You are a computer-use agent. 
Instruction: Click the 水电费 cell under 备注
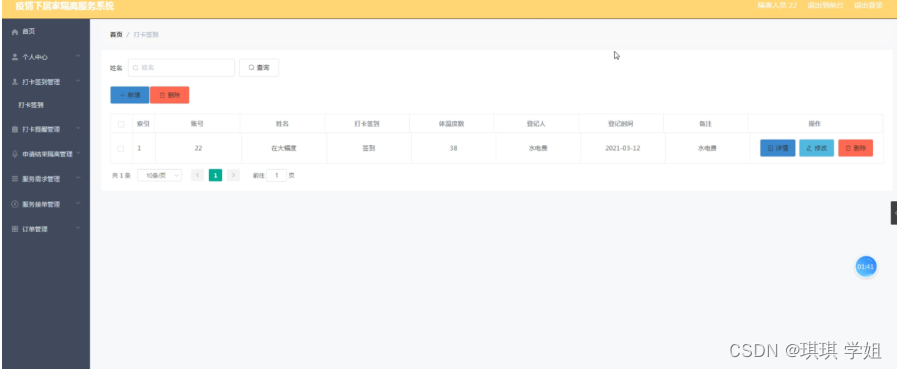707,149
